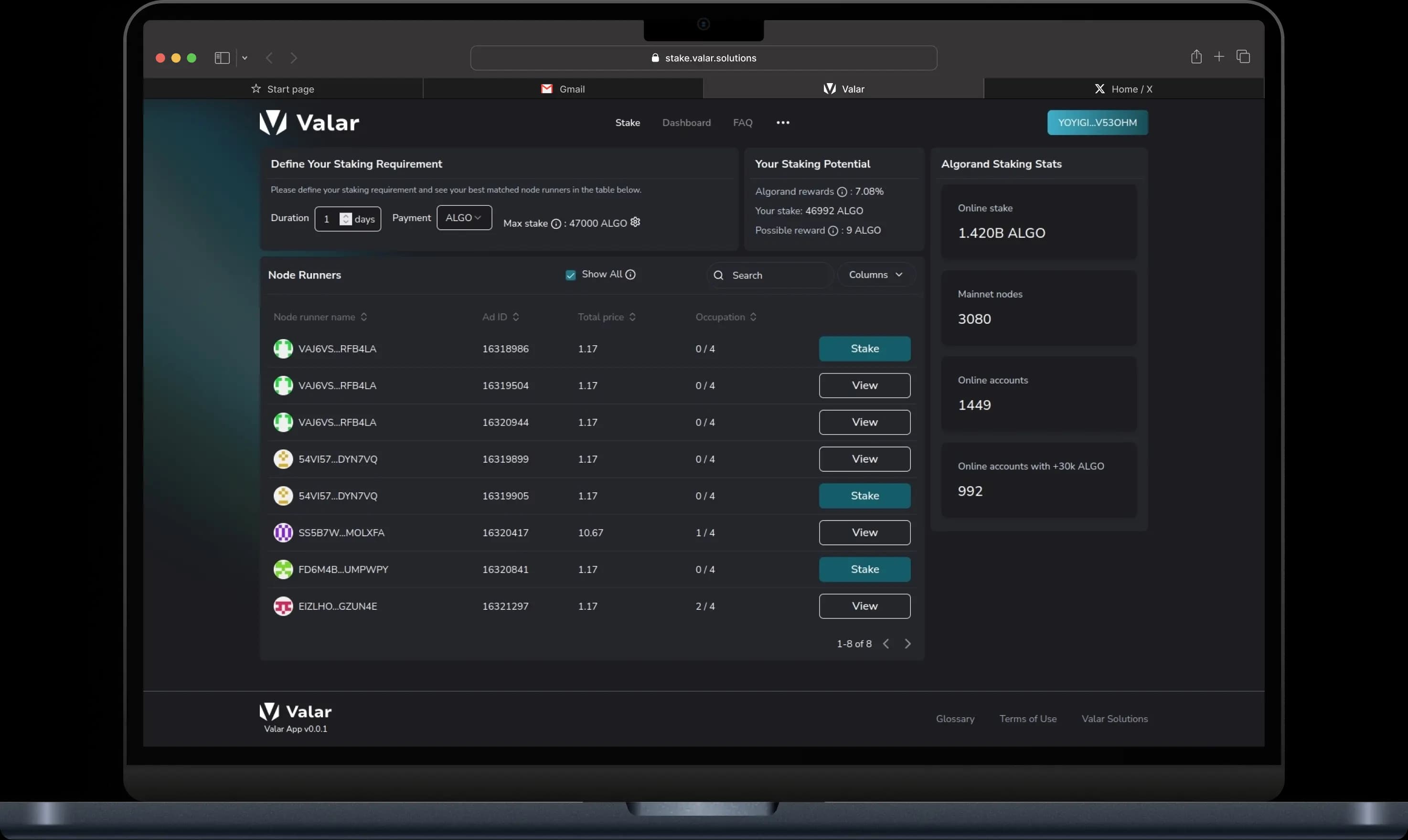1408x840 pixels.
Task: Click the Mainnet nodes stats card
Action: tap(1039, 308)
